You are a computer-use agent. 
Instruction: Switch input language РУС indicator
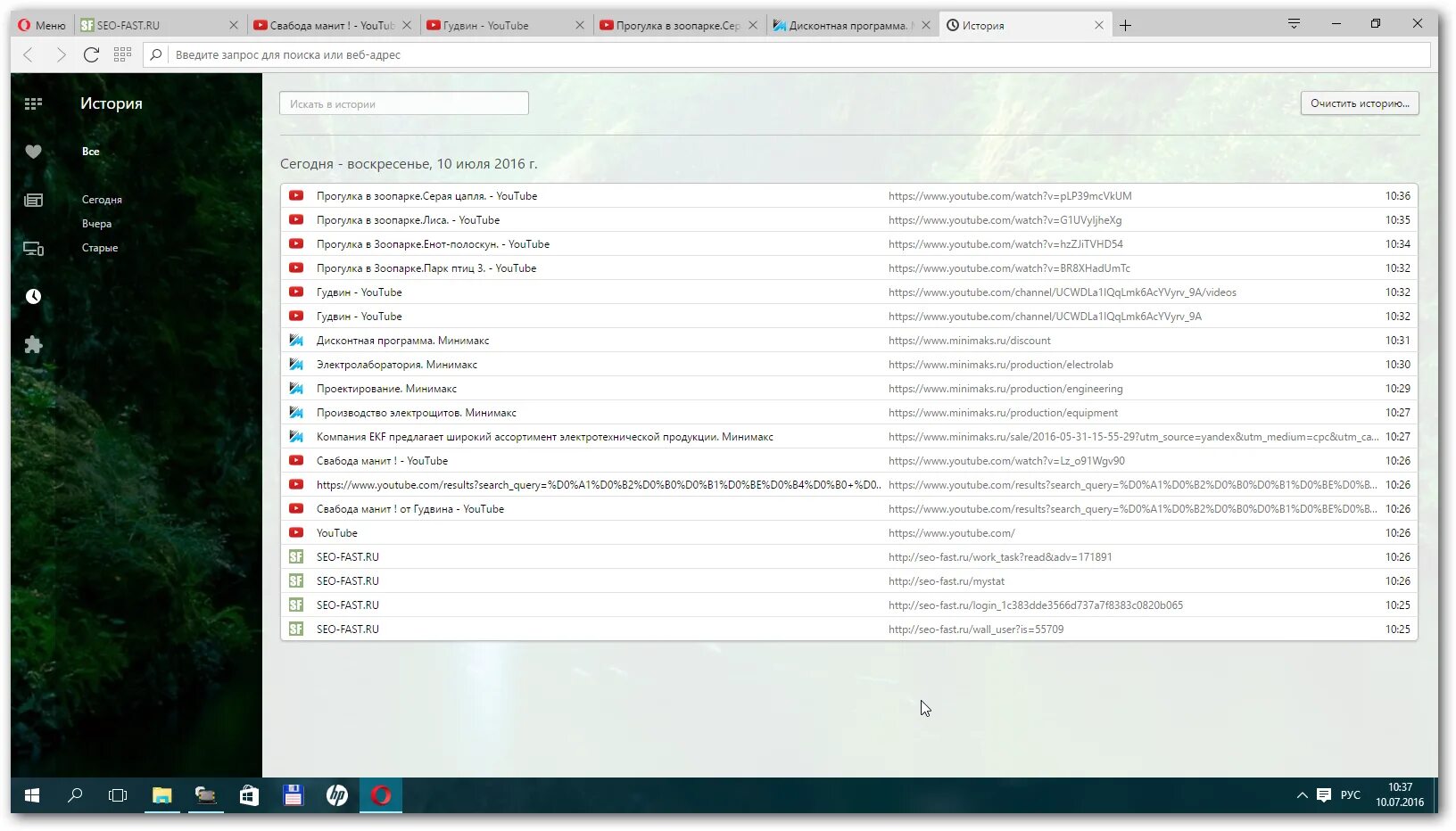1351,795
